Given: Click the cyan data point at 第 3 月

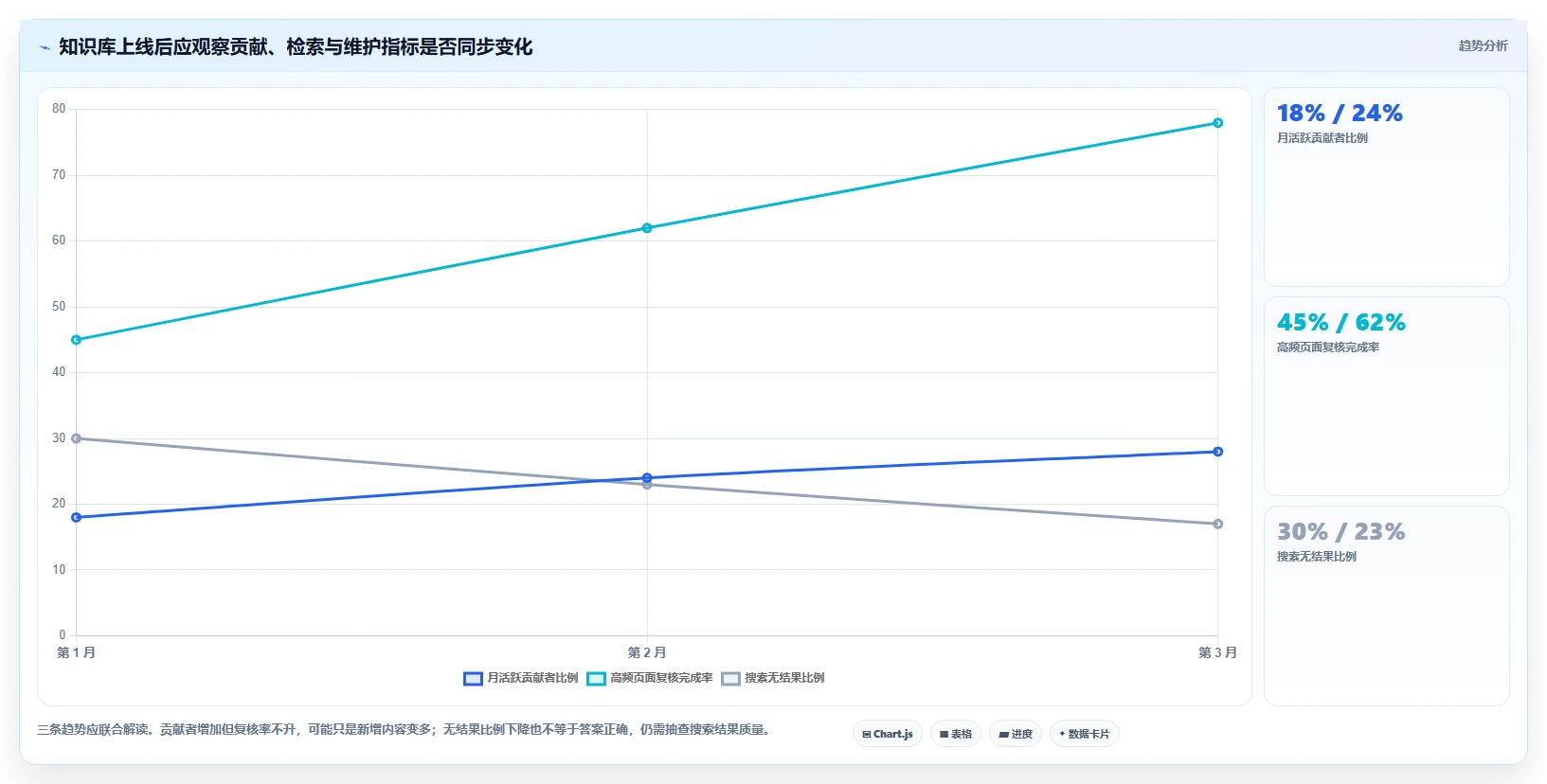Looking at the screenshot, I should pyautogui.click(x=1218, y=123).
